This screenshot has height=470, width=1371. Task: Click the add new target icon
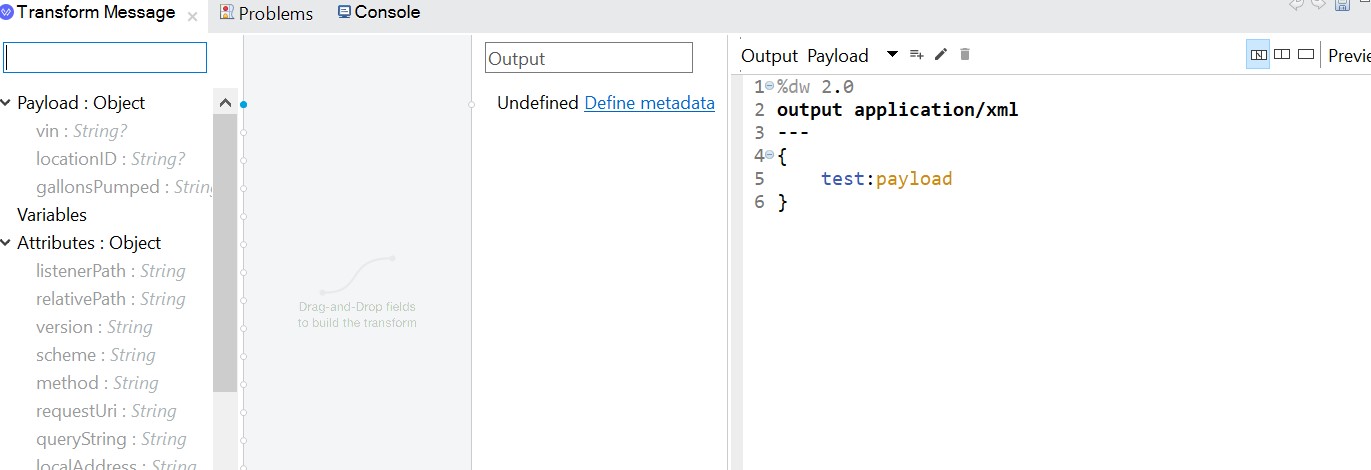(916, 55)
